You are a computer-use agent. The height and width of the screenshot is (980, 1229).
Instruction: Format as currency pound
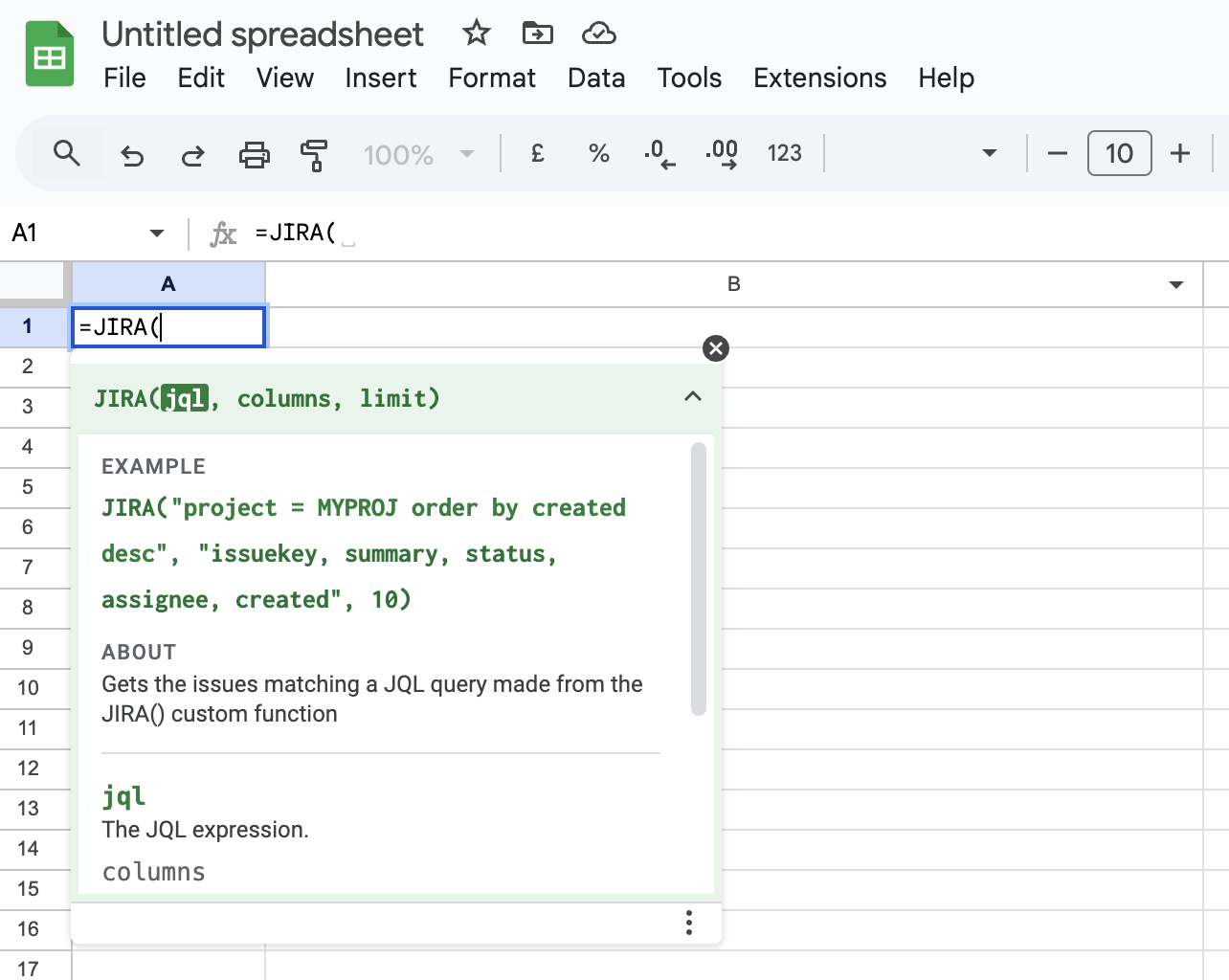click(538, 153)
